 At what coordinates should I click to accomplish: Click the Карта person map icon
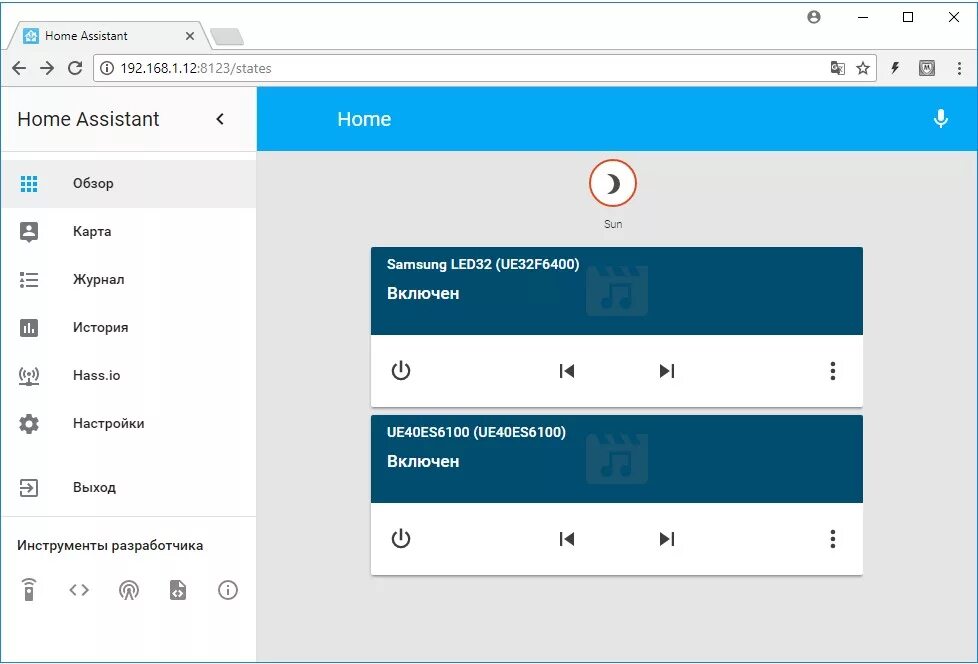(29, 232)
